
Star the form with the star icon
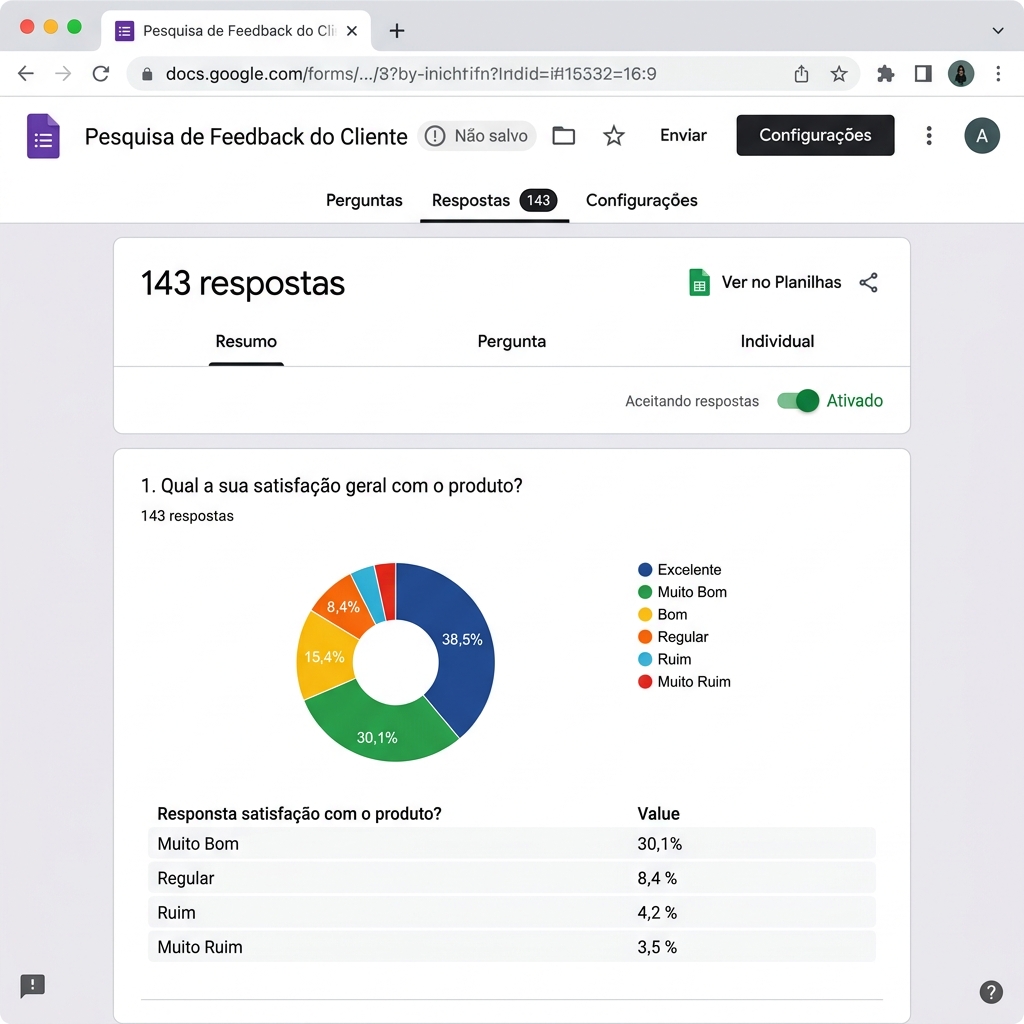[613, 136]
